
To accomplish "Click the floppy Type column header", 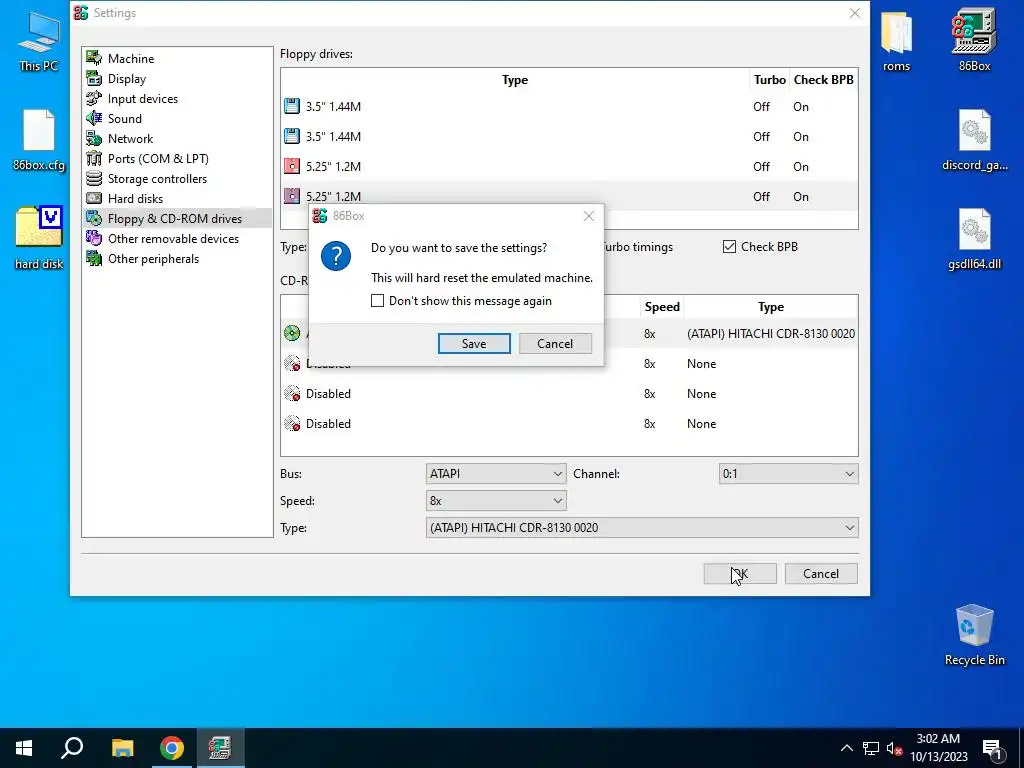I will pyautogui.click(x=515, y=80).
